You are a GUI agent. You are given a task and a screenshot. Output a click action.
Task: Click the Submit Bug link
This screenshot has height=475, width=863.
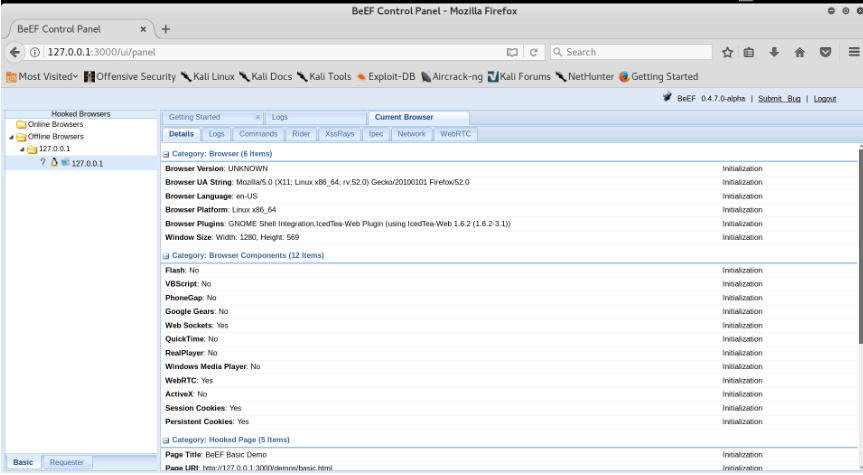click(779, 99)
